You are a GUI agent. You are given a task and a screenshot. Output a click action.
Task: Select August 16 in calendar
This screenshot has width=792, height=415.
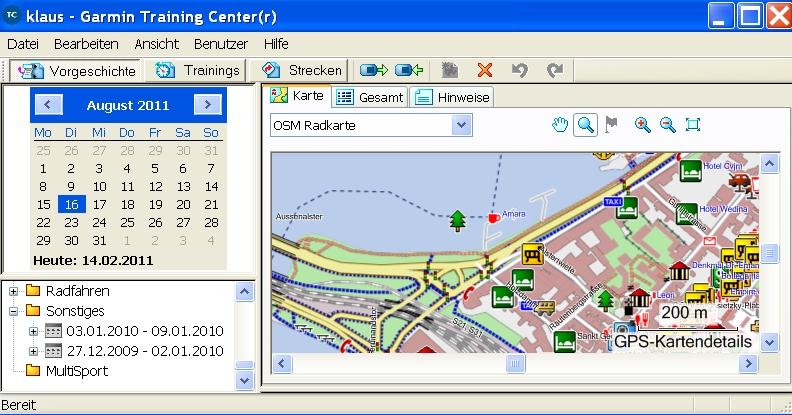tap(71, 204)
